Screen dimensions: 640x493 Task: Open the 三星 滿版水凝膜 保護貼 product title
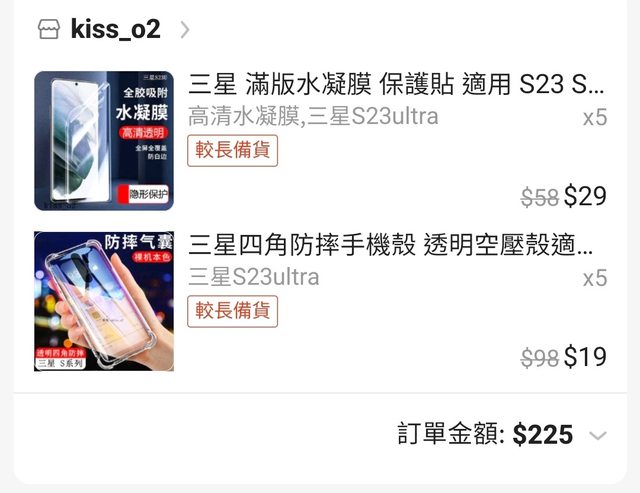396,84
